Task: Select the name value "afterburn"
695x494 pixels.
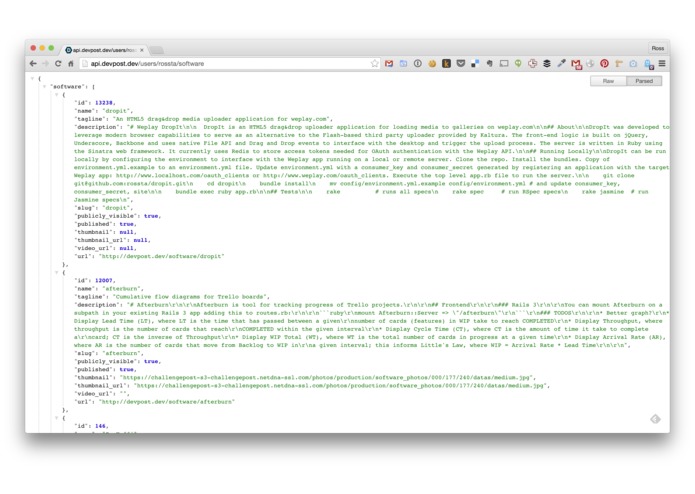Action: (122, 288)
